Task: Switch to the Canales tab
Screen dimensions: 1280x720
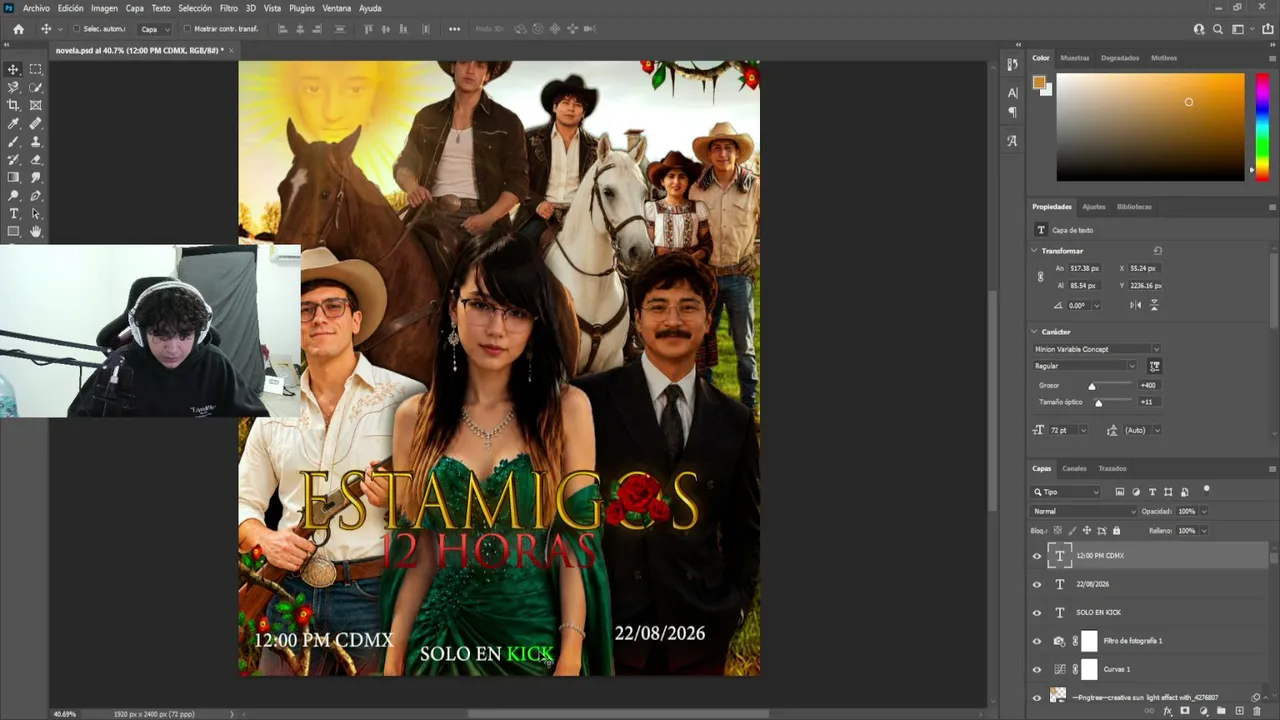Action: [1074, 468]
